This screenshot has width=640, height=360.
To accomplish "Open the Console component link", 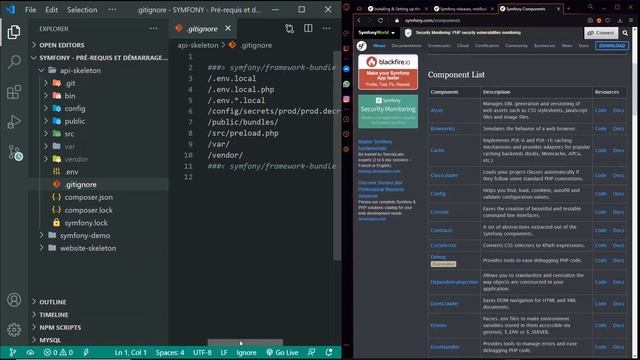I will (x=440, y=212).
